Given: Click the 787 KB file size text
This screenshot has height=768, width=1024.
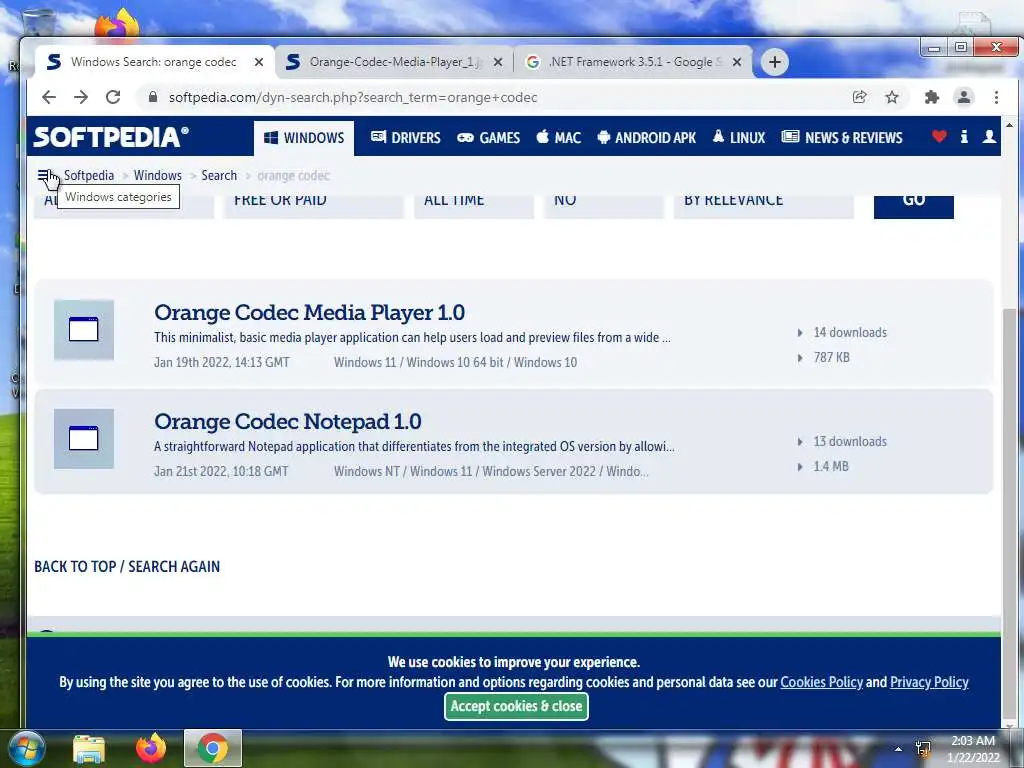Looking at the screenshot, I should pos(831,357).
